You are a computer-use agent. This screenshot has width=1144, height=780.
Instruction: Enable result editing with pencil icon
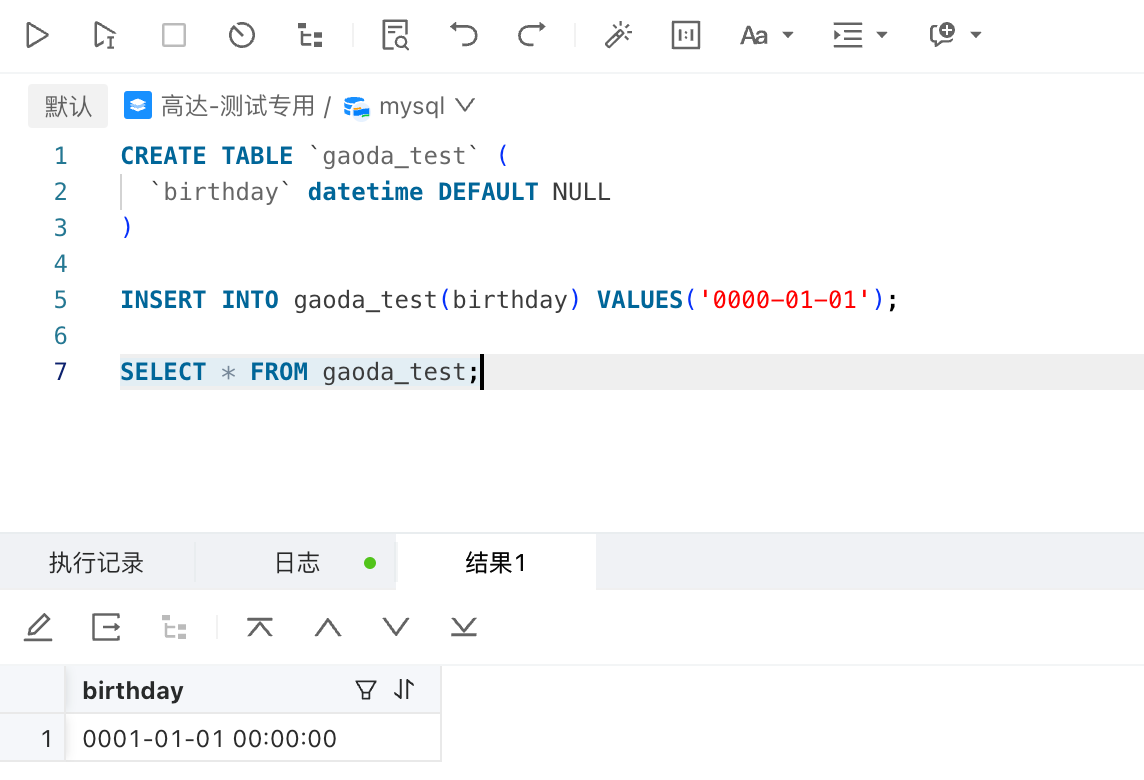pyautogui.click(x=38, y=627)
